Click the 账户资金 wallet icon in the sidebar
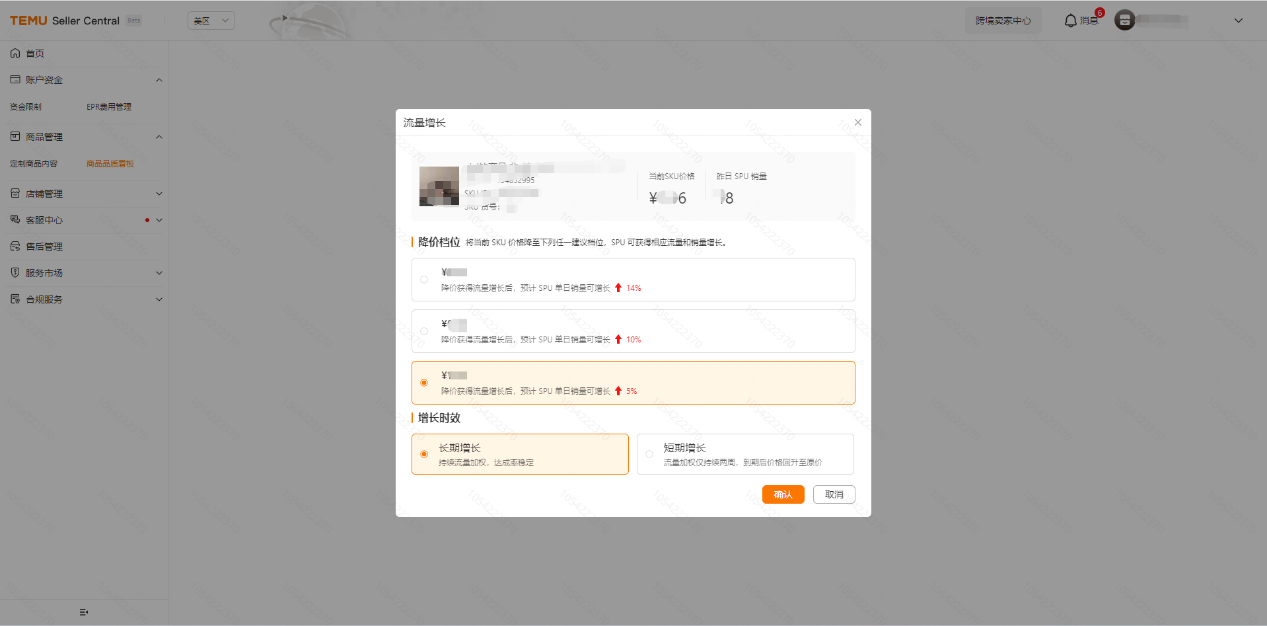The image size is (1267, 626). (x=15, y=80)
